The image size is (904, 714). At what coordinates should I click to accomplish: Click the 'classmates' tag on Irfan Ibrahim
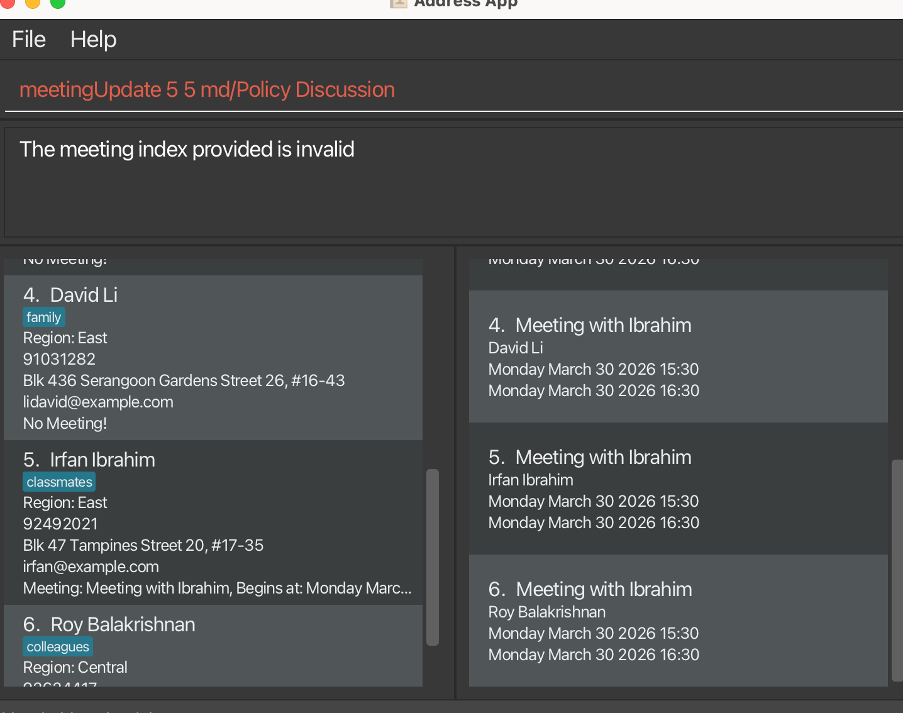click(59, 482)
